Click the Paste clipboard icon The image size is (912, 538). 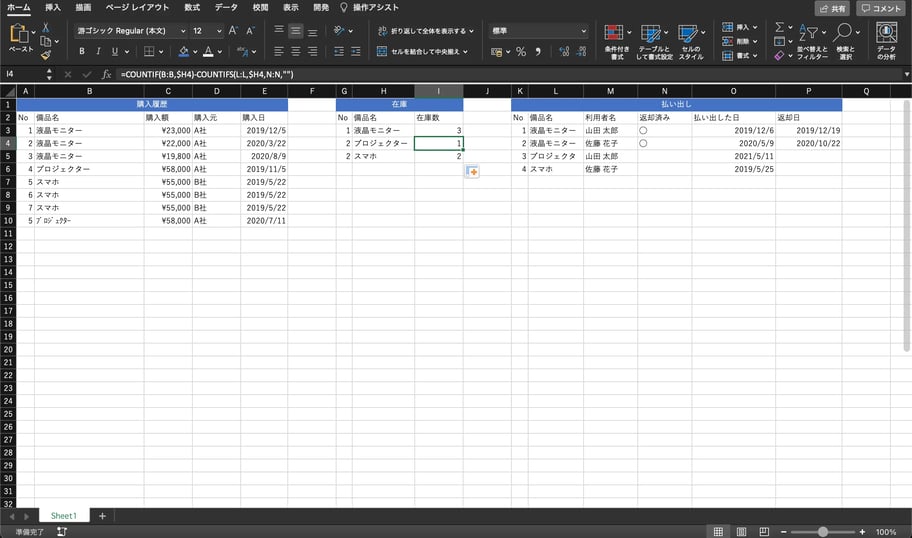coord(19,33)
